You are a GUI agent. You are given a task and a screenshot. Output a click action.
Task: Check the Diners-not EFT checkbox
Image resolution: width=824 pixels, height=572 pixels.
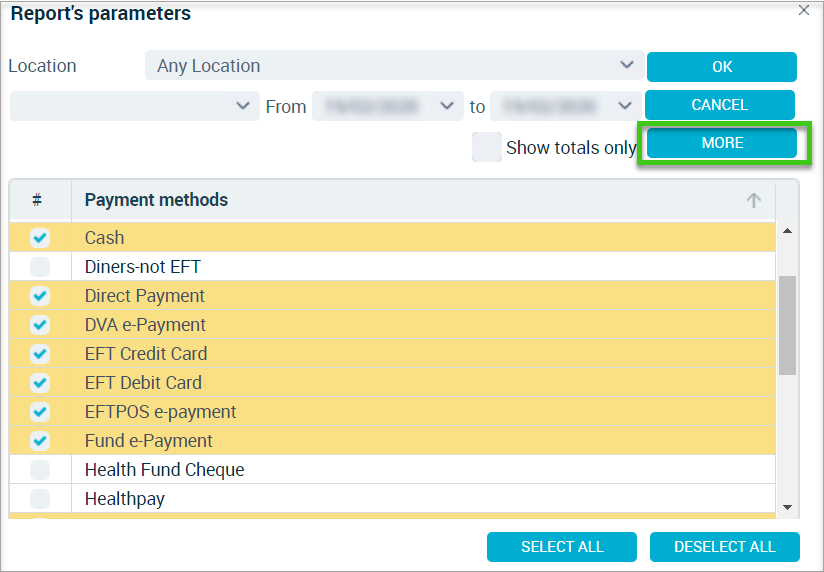pos(40,267)
